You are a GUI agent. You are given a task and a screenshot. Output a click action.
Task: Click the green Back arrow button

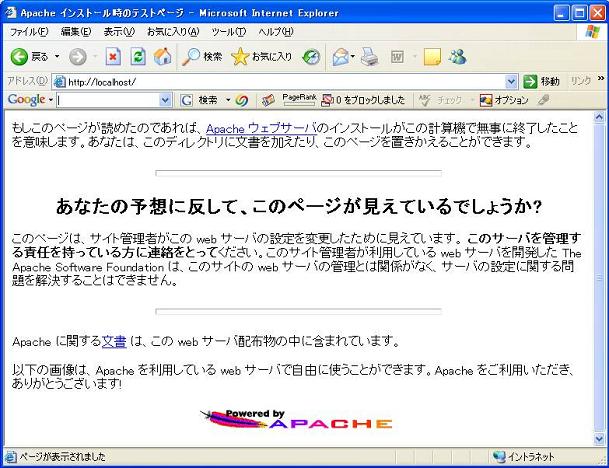tap(19, 57)
